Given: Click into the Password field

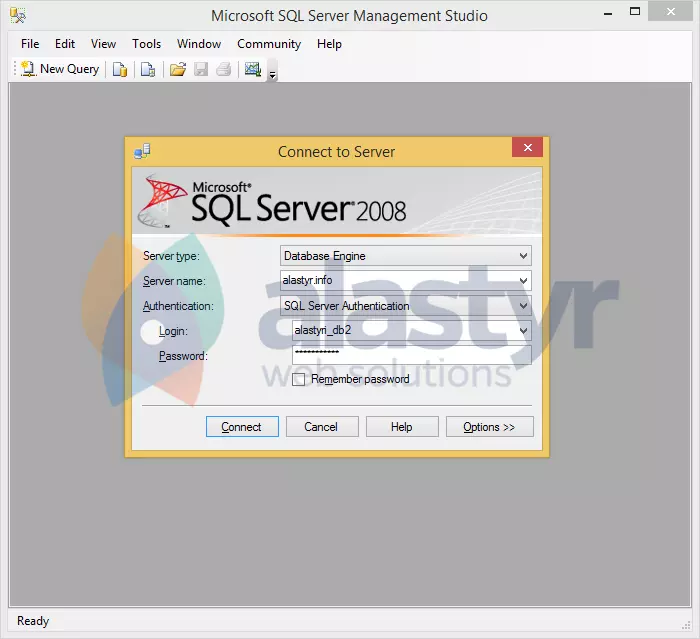Looking at the screenshot, I should click(x=412, y=355).
